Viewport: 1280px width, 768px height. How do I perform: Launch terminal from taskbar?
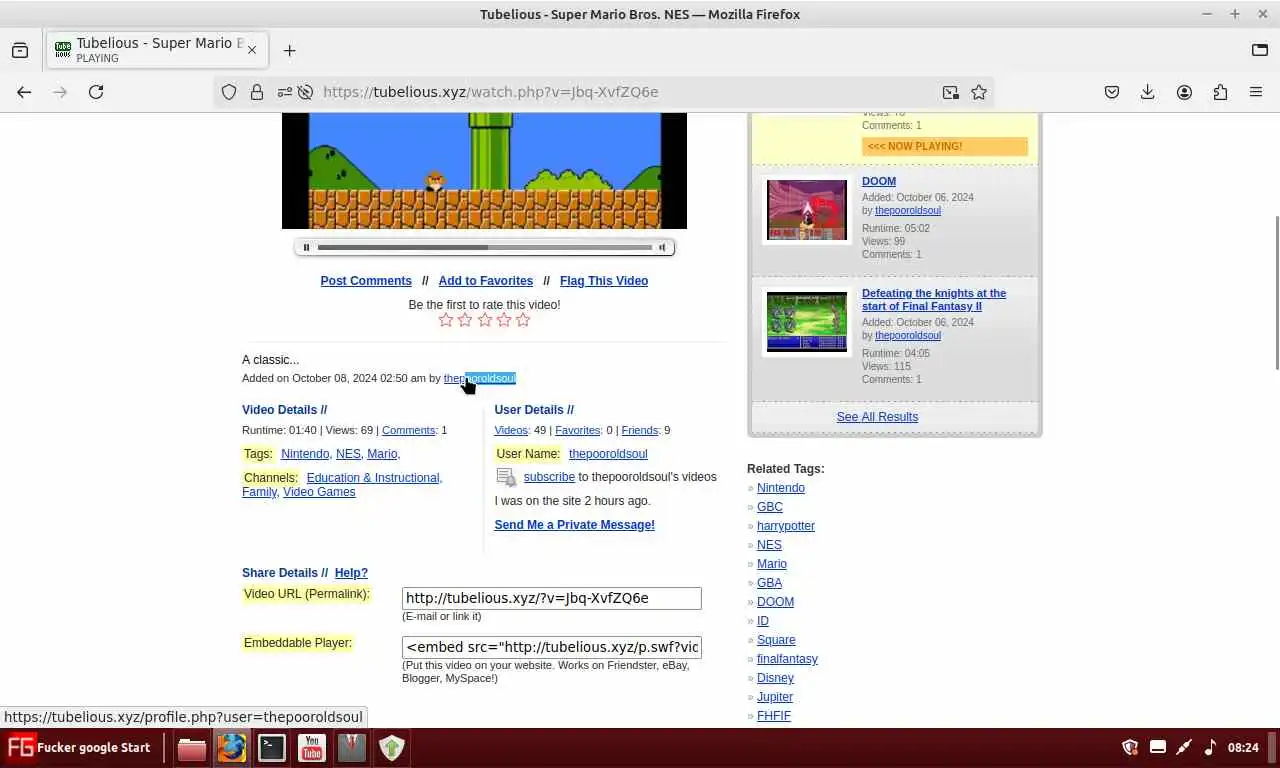(272, 748)
